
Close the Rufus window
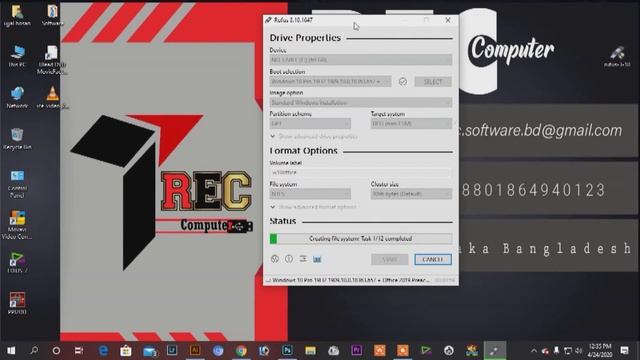coord(448,20)
